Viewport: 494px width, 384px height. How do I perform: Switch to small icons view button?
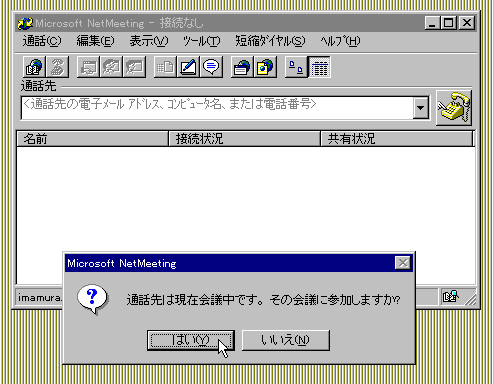296,67
